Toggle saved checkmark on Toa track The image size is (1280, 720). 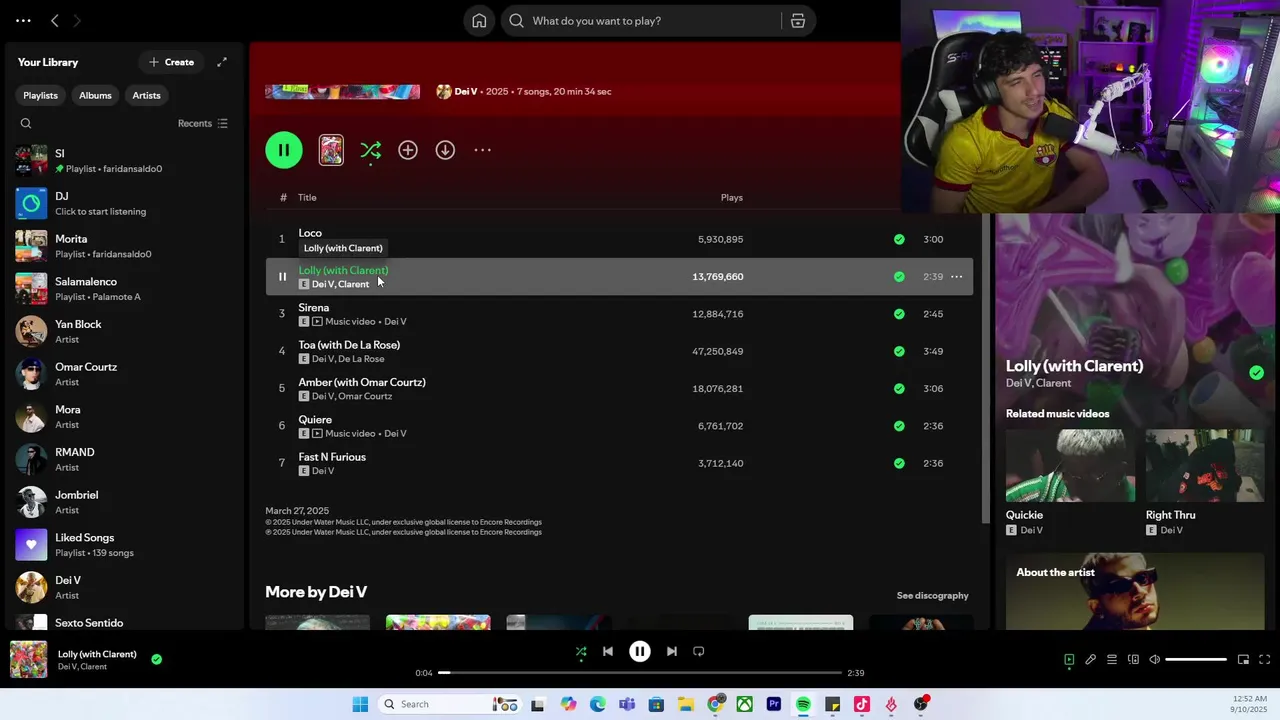899,351
